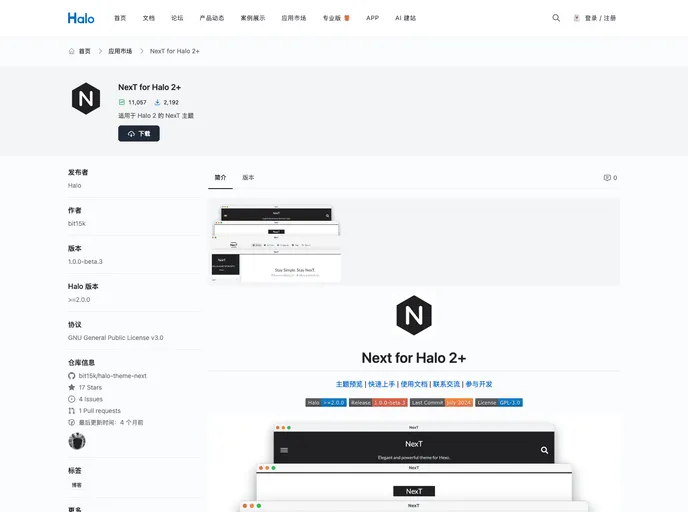
Task: Open the bit15k/halo-theme-next repository link
Action: pyautogui.click(x=113, y=376)
